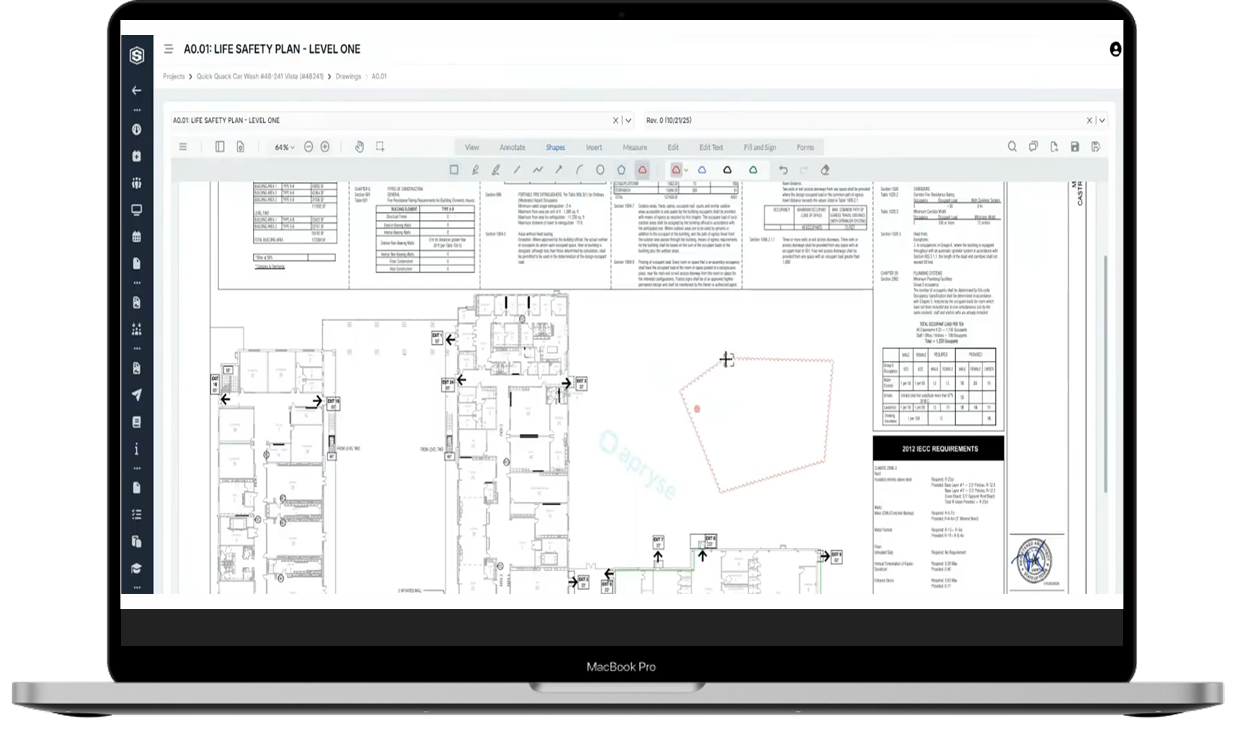Switch to the Forms tab

(805, 147)
